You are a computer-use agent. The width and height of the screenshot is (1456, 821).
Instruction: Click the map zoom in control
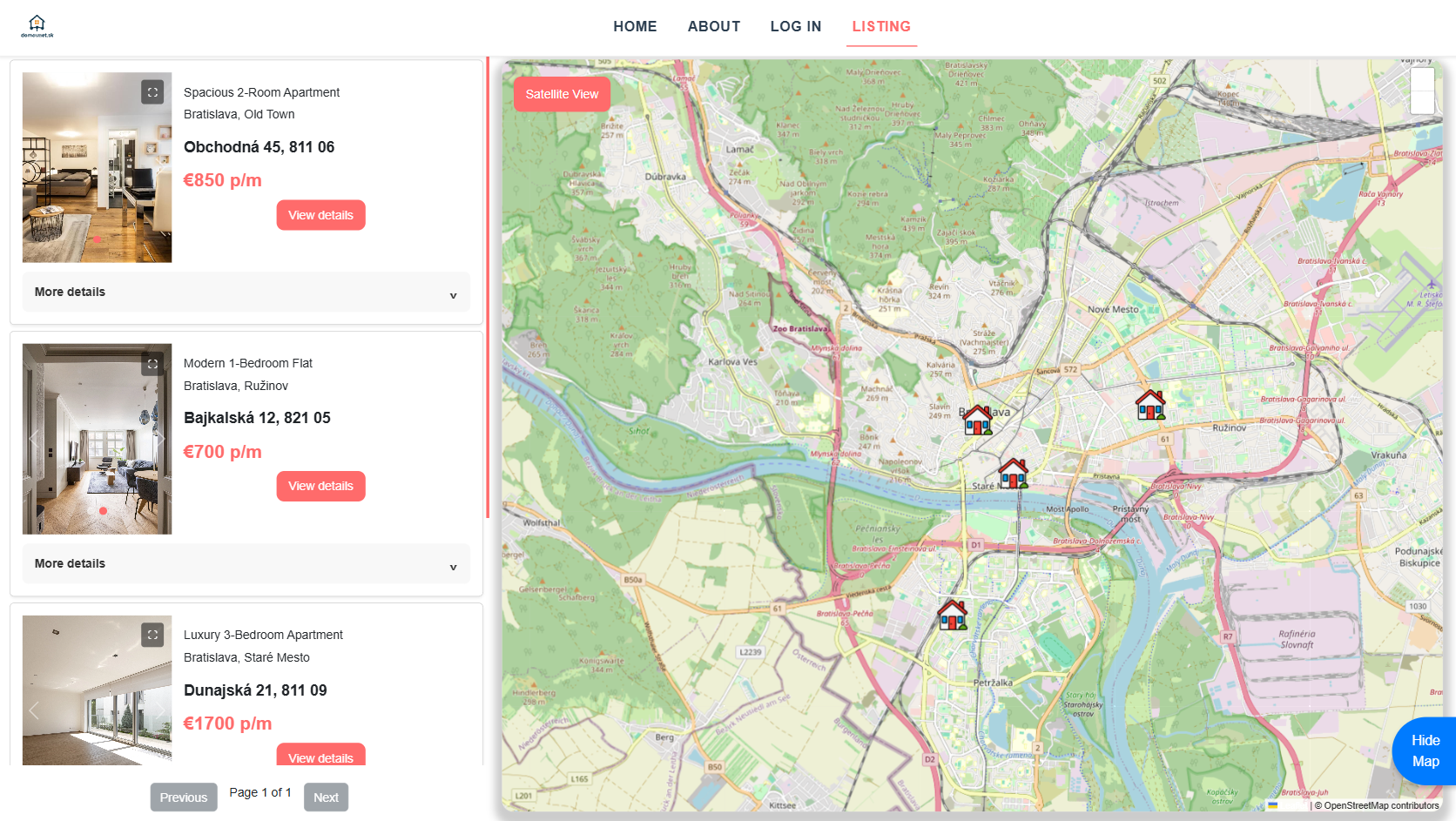pyautogui.click(x=1422, y=80)
